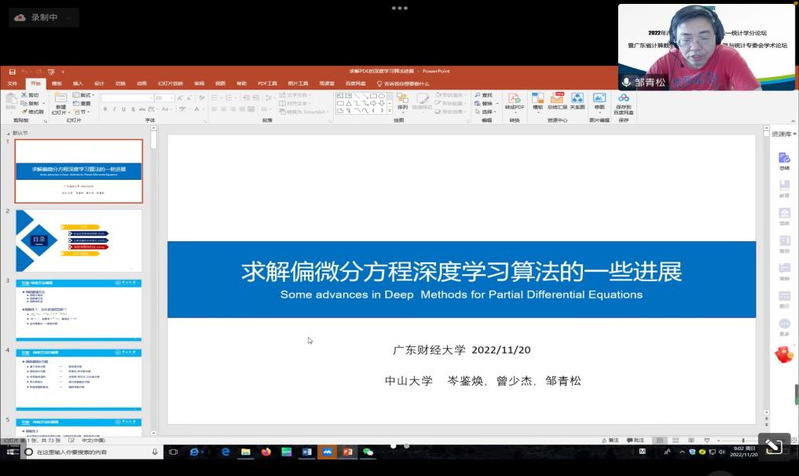The image size is (799, 476).
Task: Click Save to Baidu Netdisk icon
Action: click(623, 103)
